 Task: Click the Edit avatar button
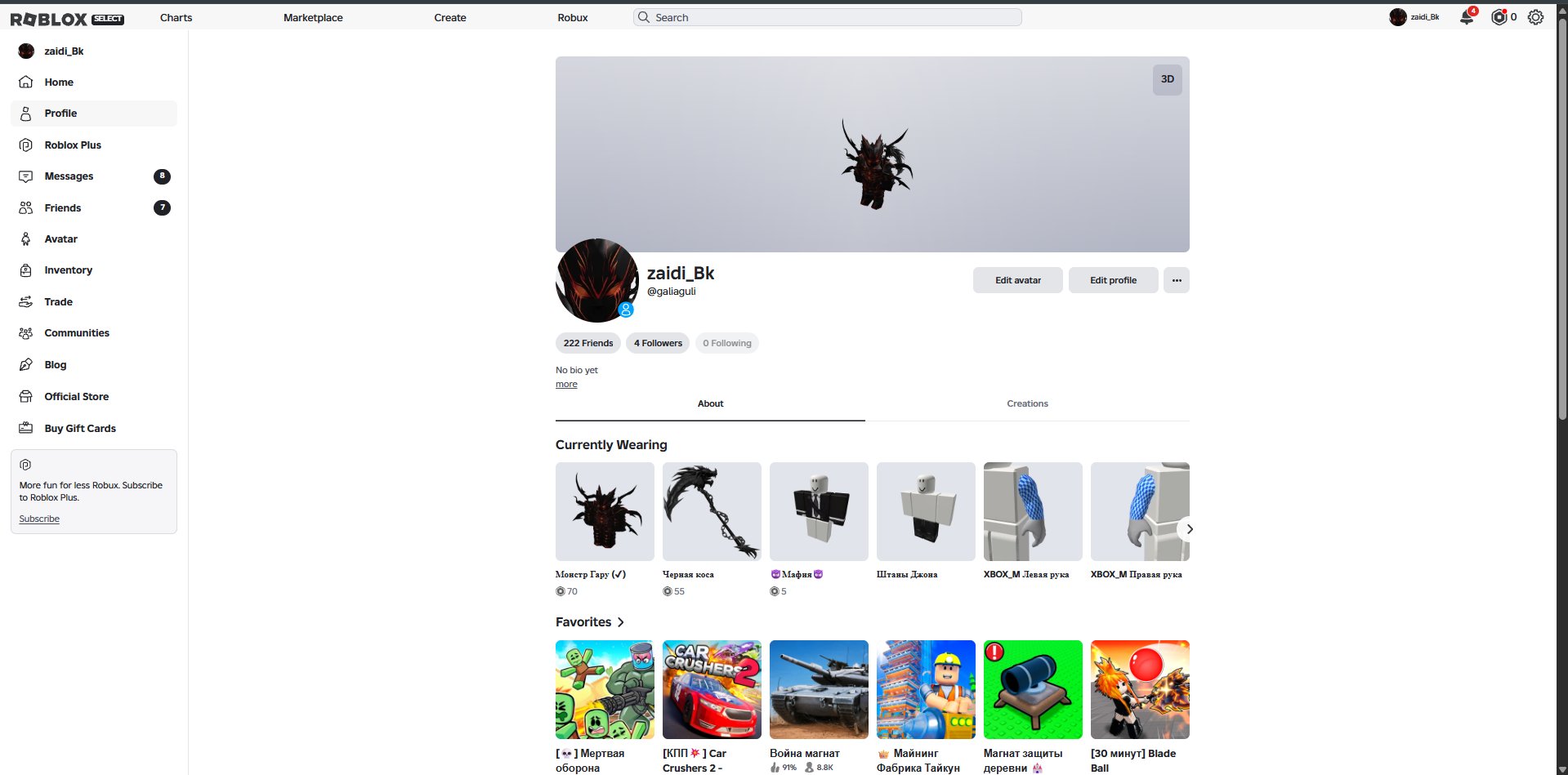[x=1018, y=280]
